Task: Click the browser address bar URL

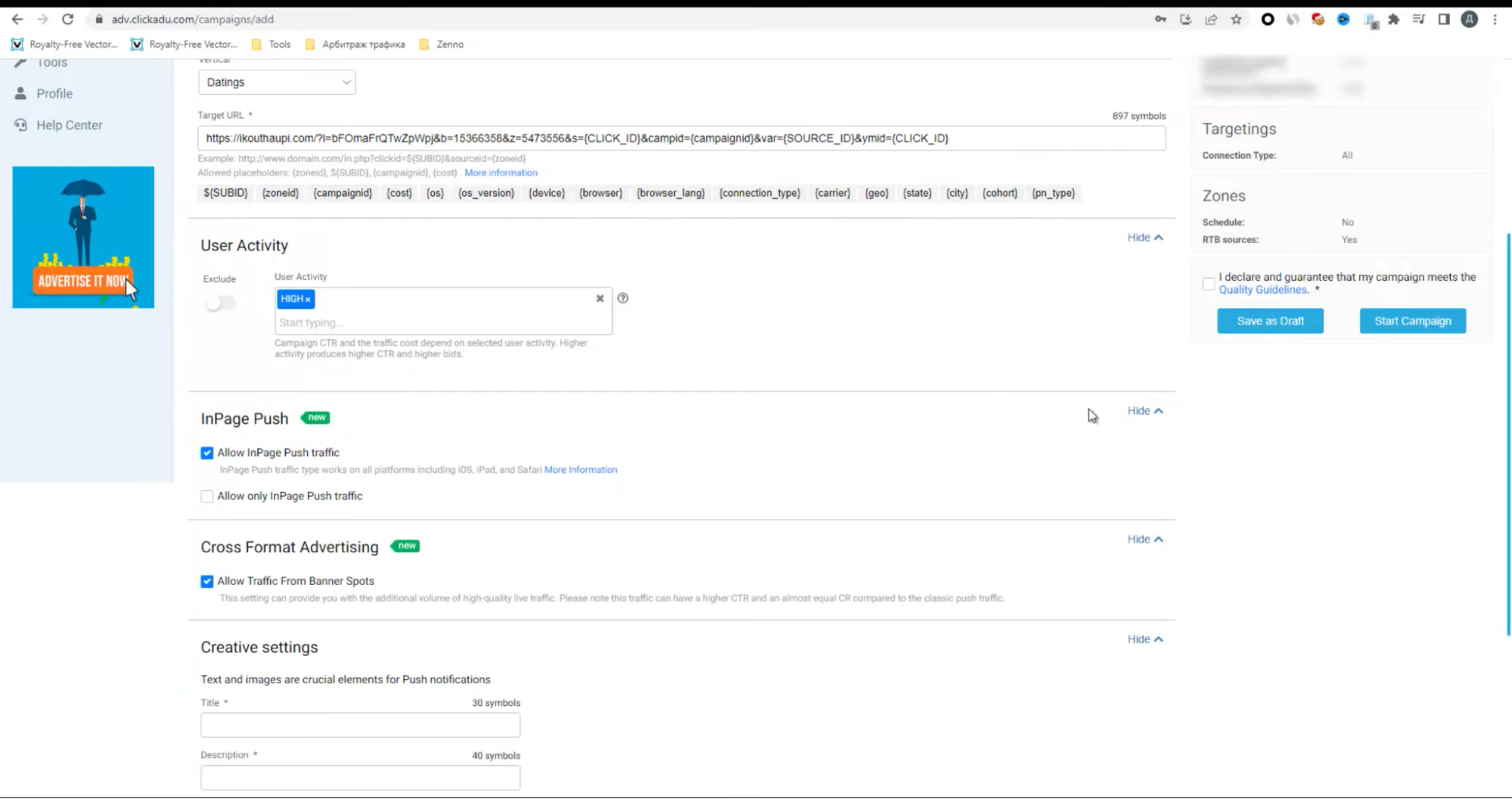Action: click(193, 19)
